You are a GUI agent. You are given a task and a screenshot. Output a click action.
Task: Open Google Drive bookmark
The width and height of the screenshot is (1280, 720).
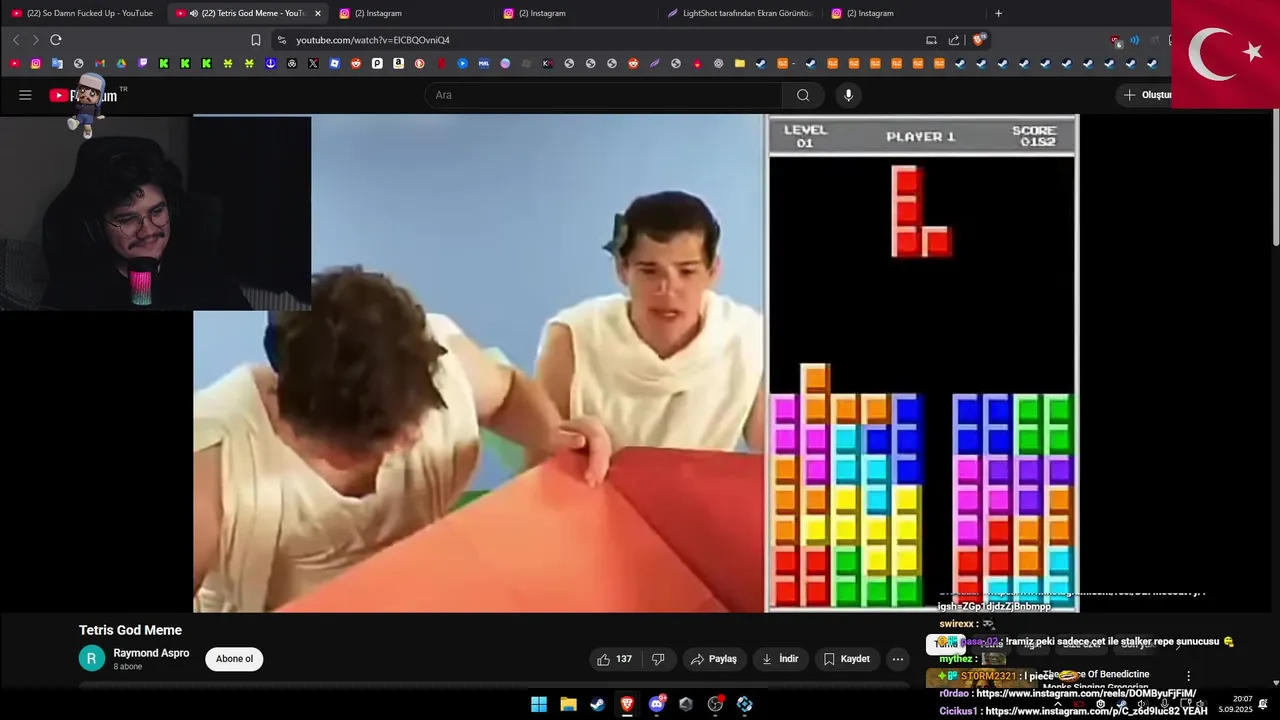tap(121, 63)
